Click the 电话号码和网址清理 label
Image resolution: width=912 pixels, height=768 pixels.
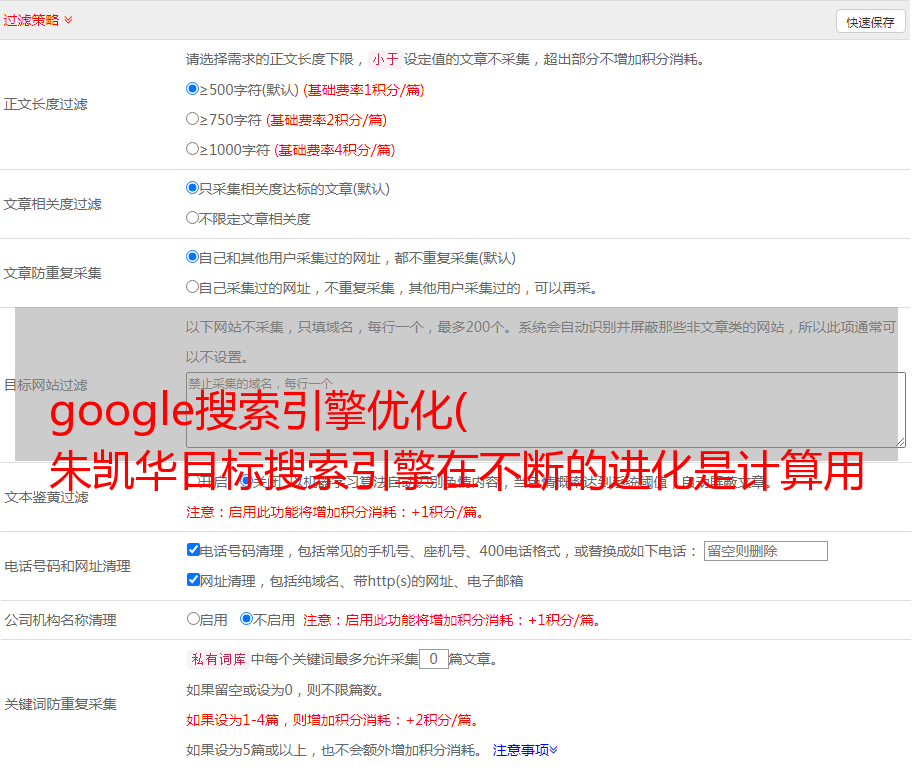click(67, 566)
